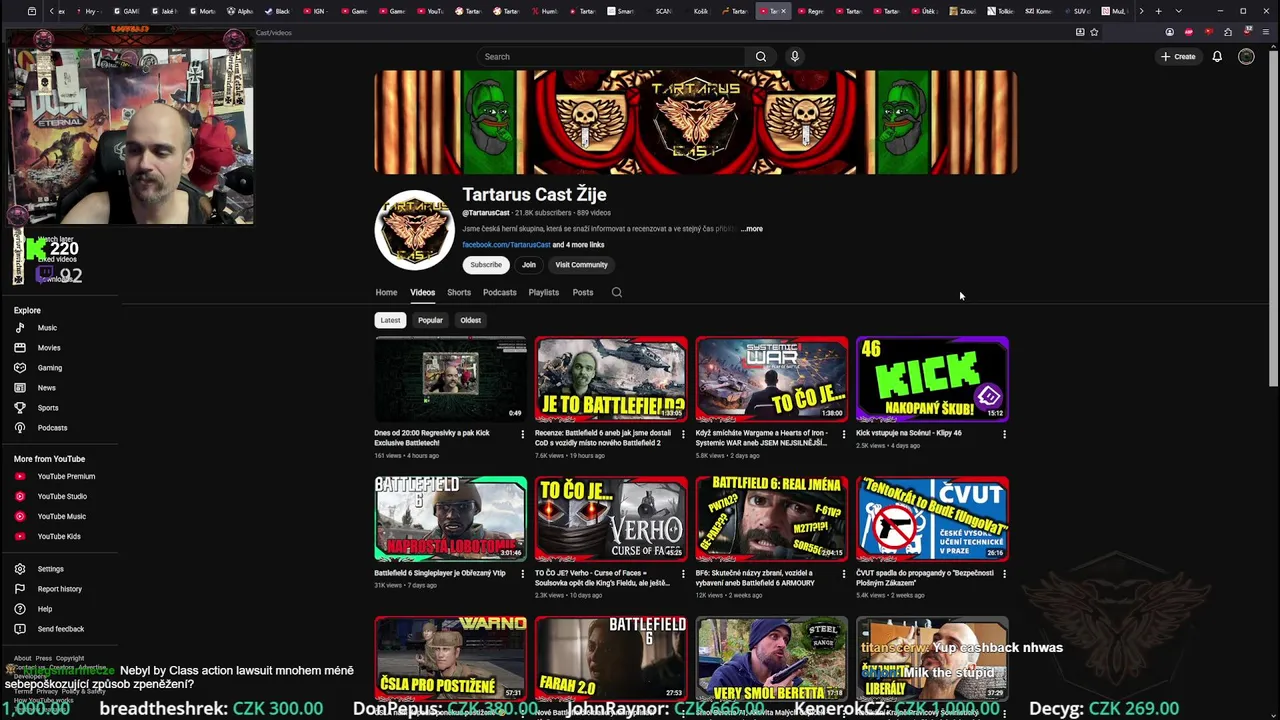
Task: Open Systemic WAR video title link
Action: (762, 438)
